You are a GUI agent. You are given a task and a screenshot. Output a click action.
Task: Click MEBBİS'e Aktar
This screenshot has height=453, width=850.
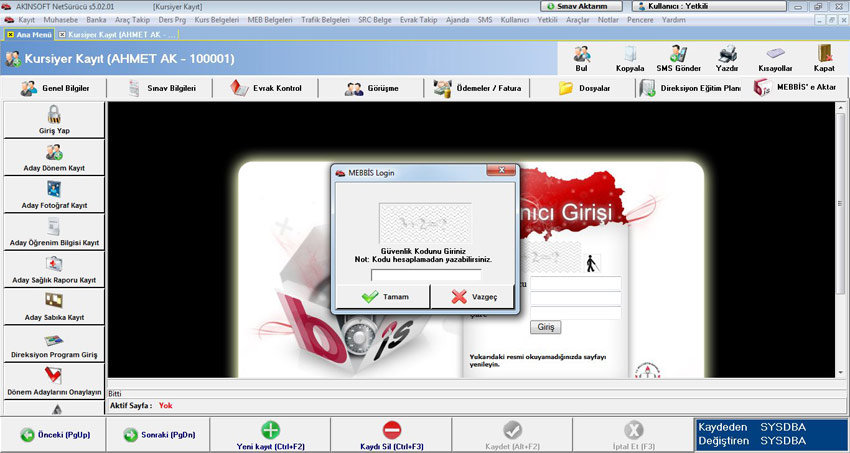[x=795, y=88]
